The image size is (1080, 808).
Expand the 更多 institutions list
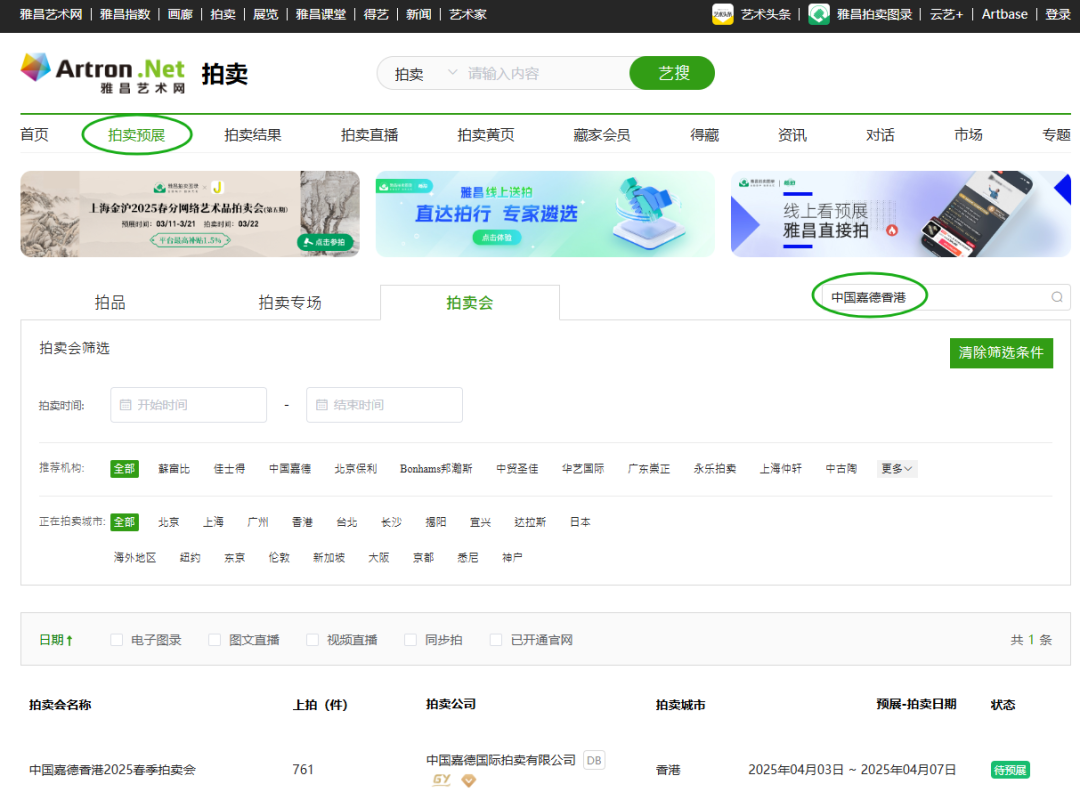point(897,468)
